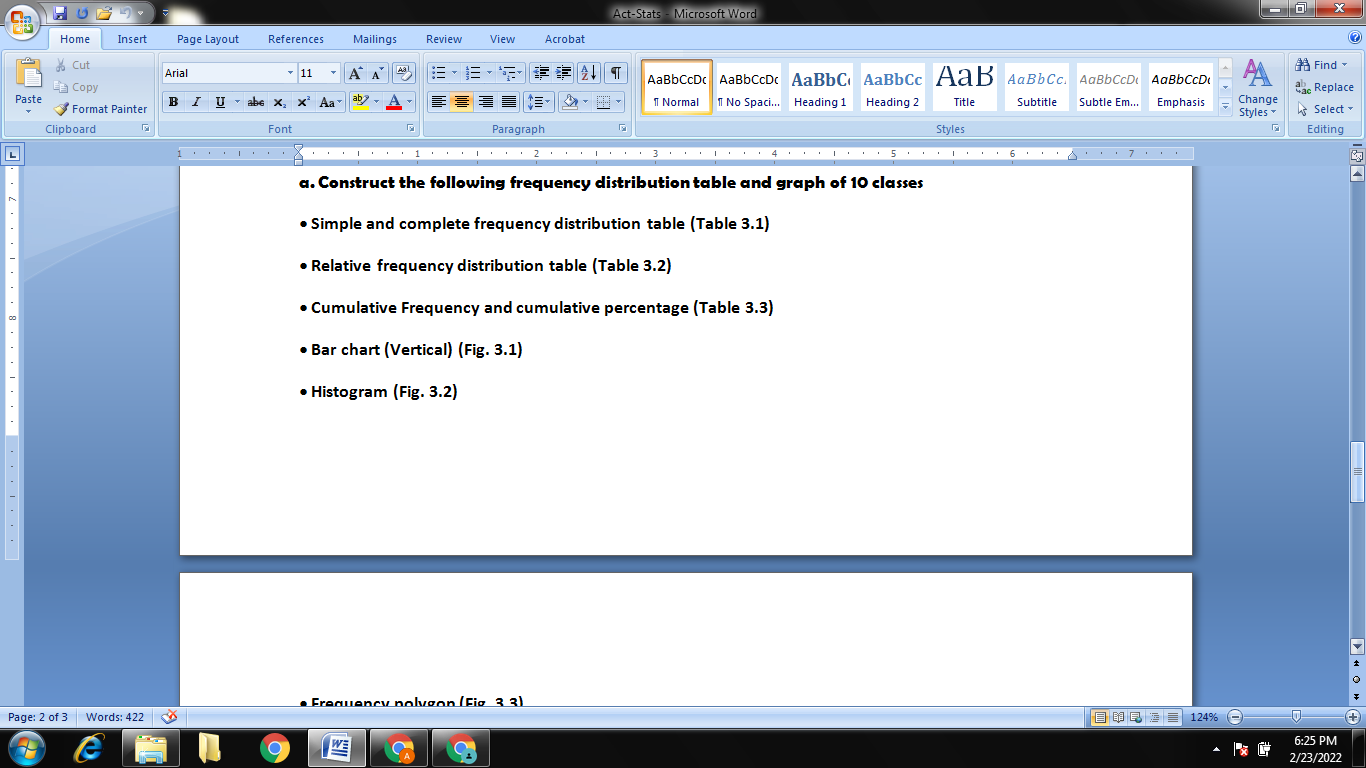1366x768 pixels.
Task: Save the document via Quick Access Save icon
Action: 62,13
